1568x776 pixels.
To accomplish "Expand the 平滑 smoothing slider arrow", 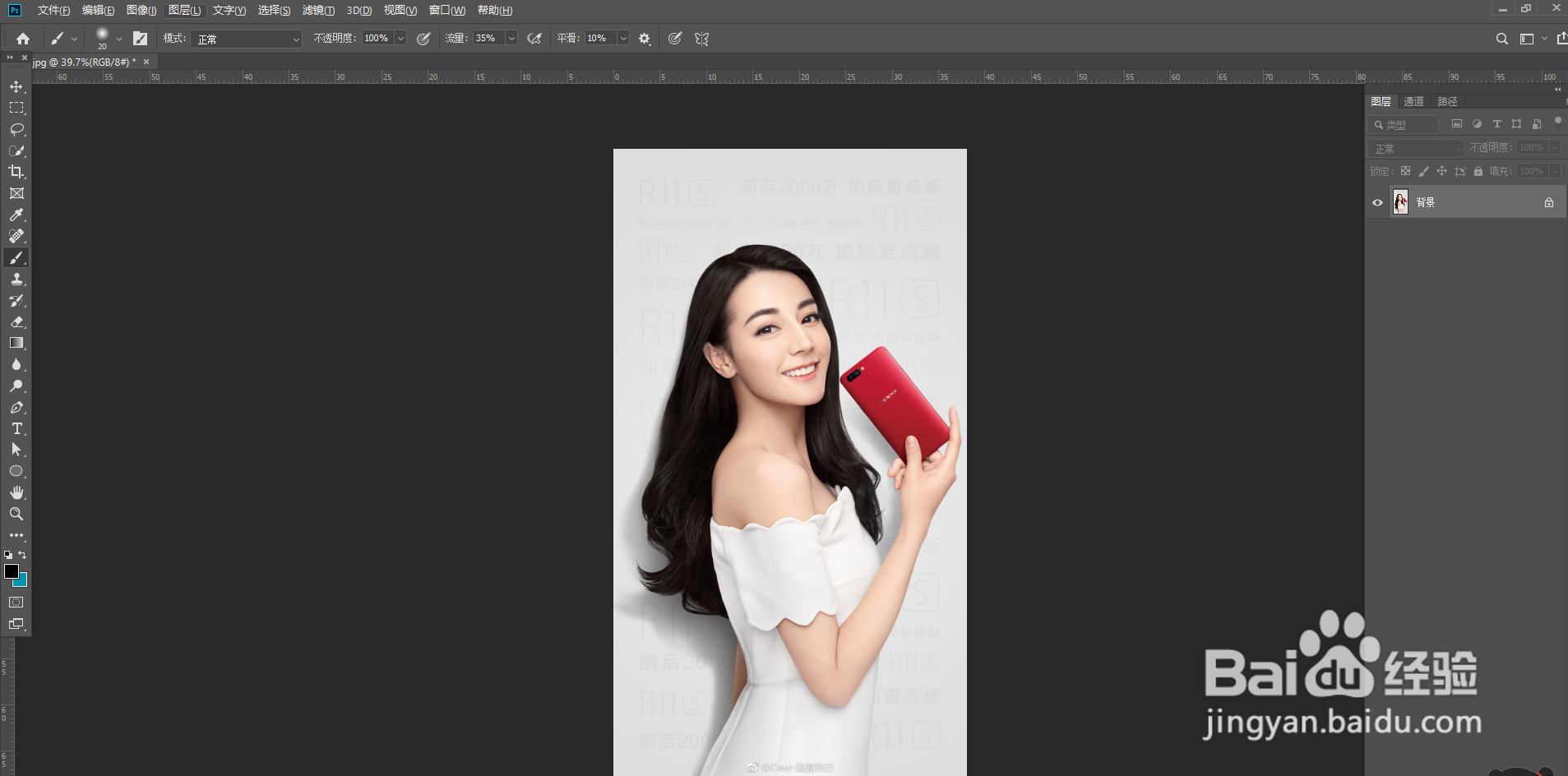I will pyautogui.click(x=623, y=39).
